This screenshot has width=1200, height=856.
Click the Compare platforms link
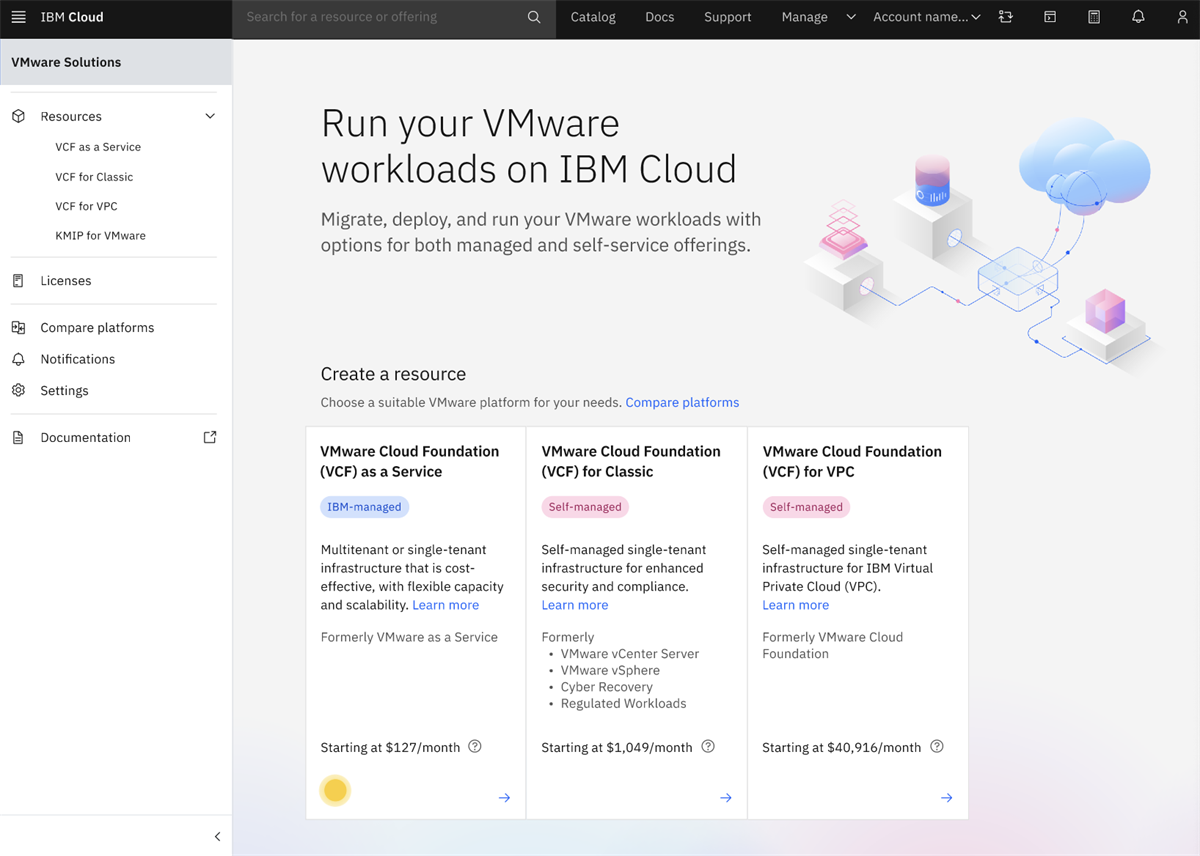point(682,403)
